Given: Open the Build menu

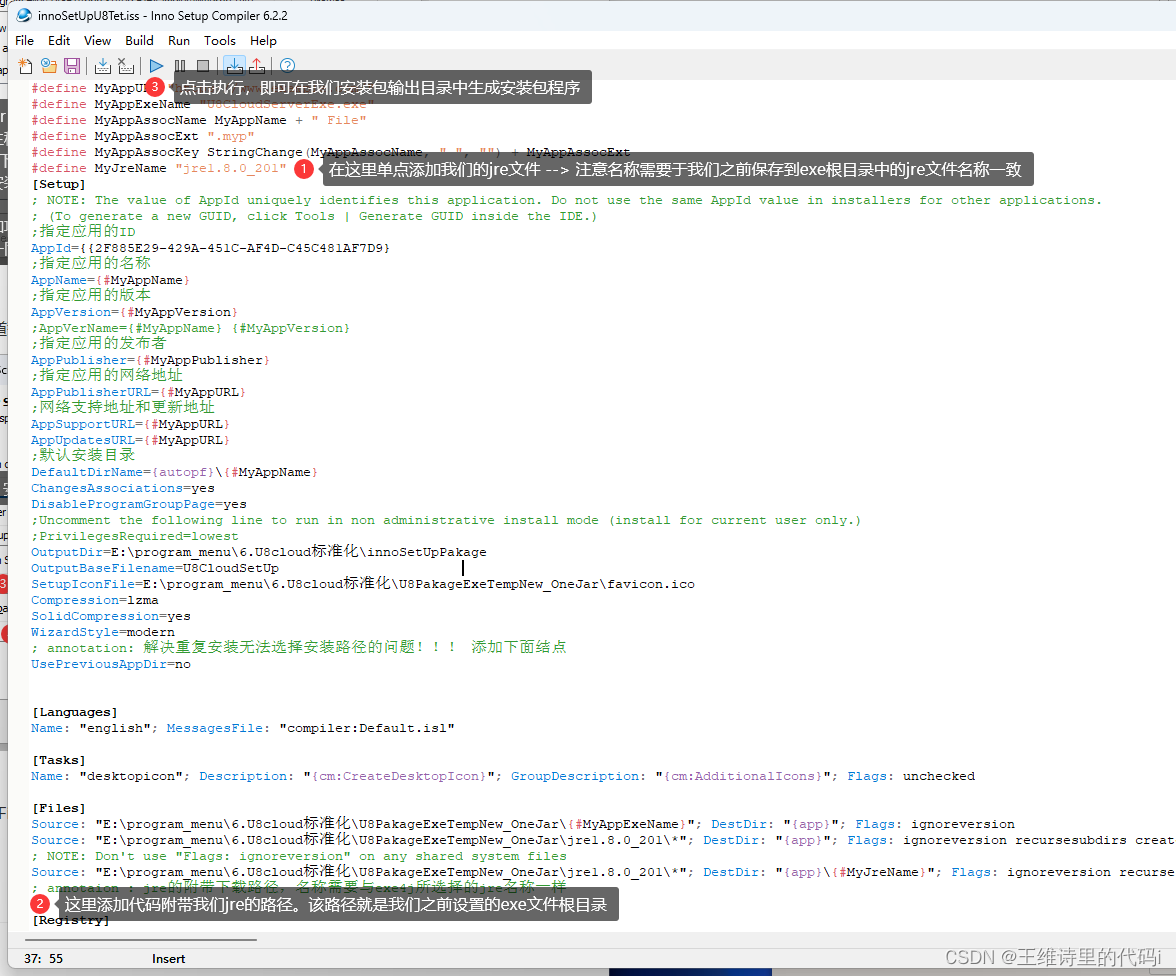Looking at the screenshot, I should pyautogui.click(x=140, y=41).
